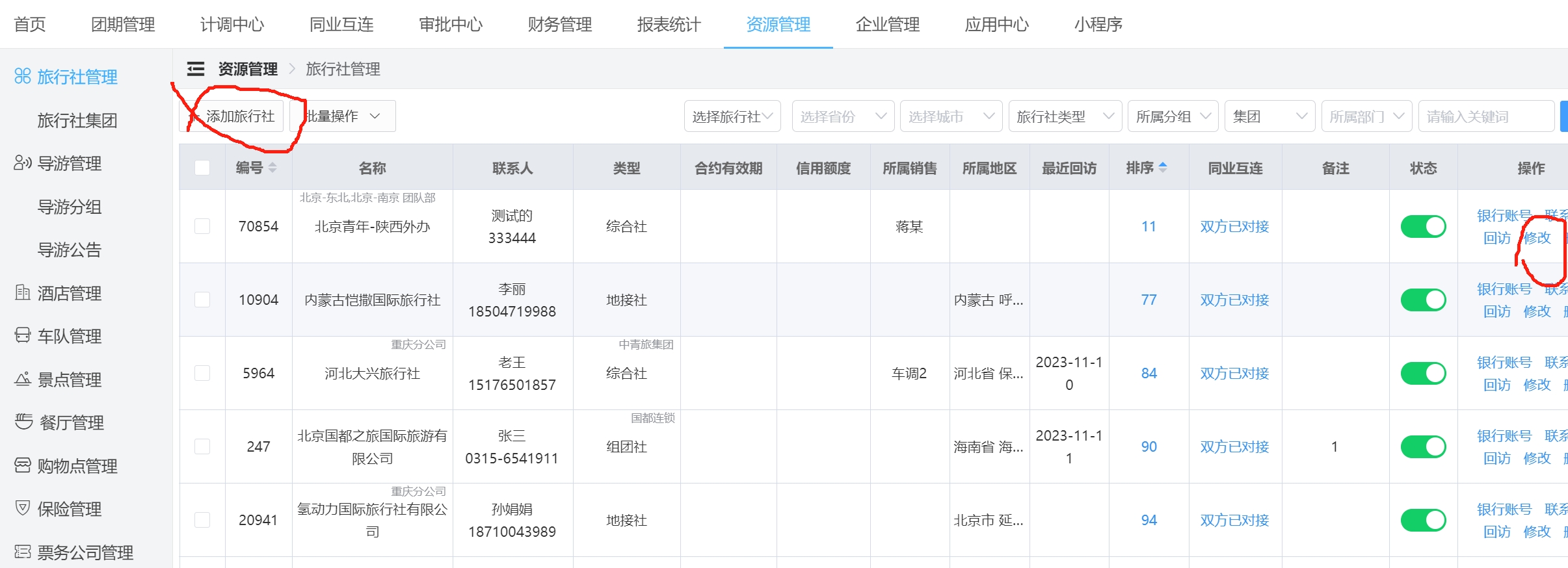Type in the 请输入关键词 search field

click(1485, 116)
